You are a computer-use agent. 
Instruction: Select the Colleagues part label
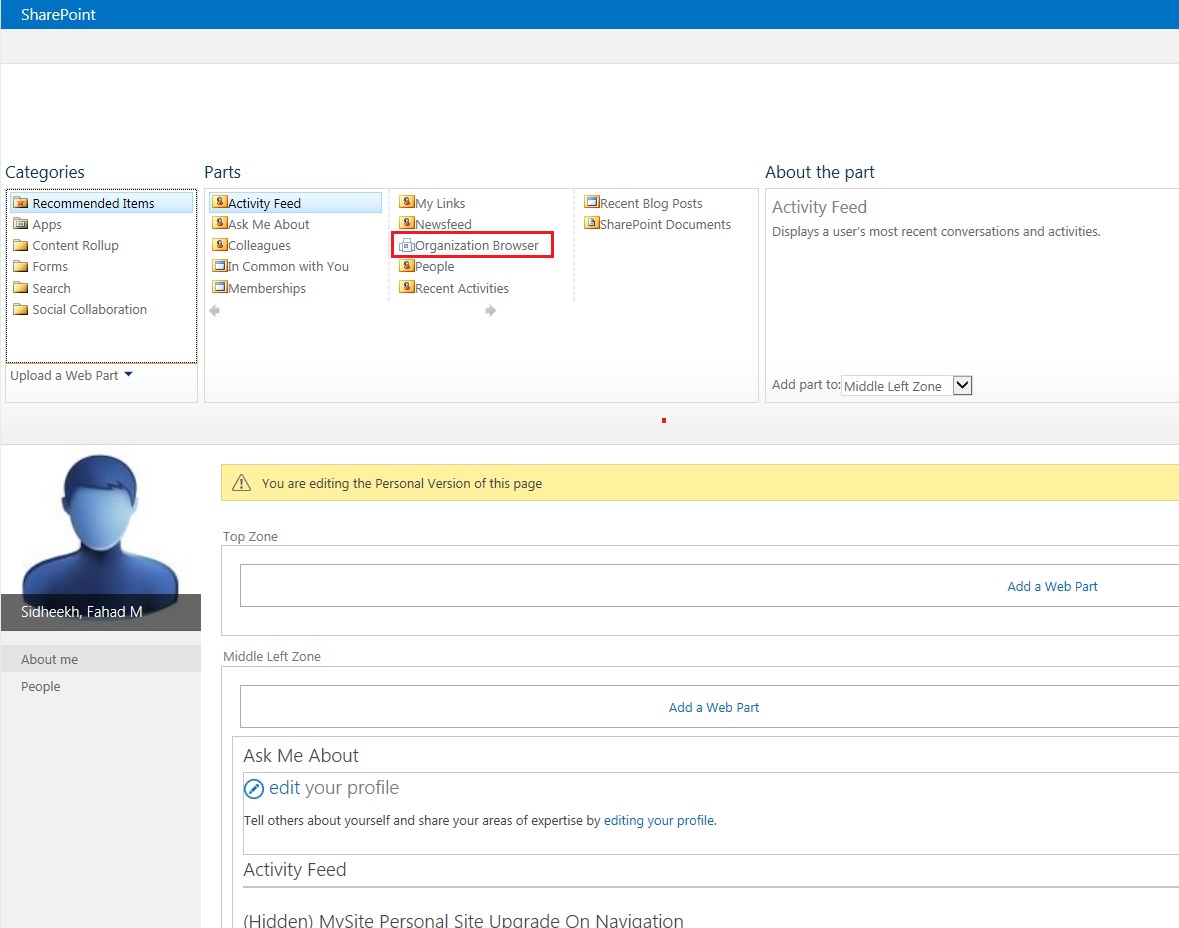[259, 245]
